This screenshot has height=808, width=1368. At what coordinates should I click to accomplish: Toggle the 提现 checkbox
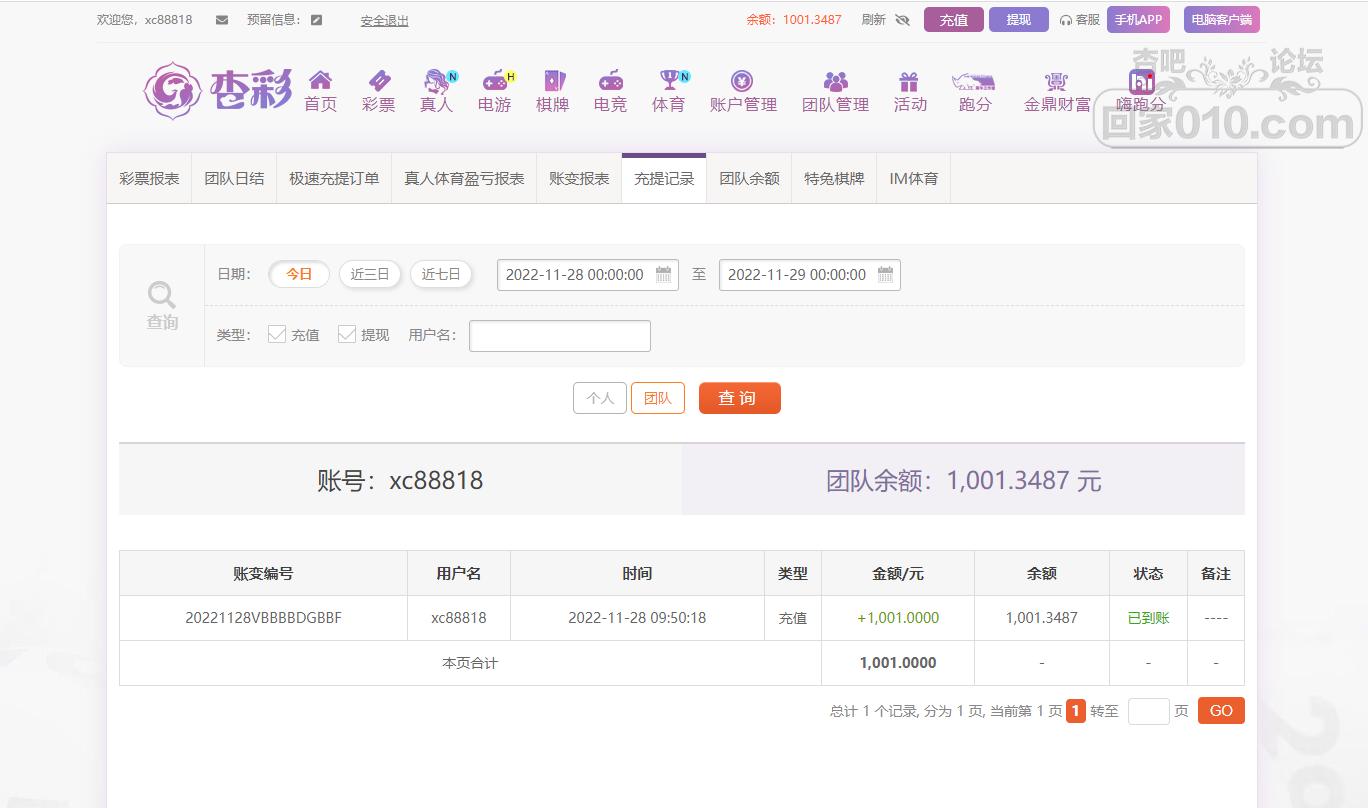(347, 335)
